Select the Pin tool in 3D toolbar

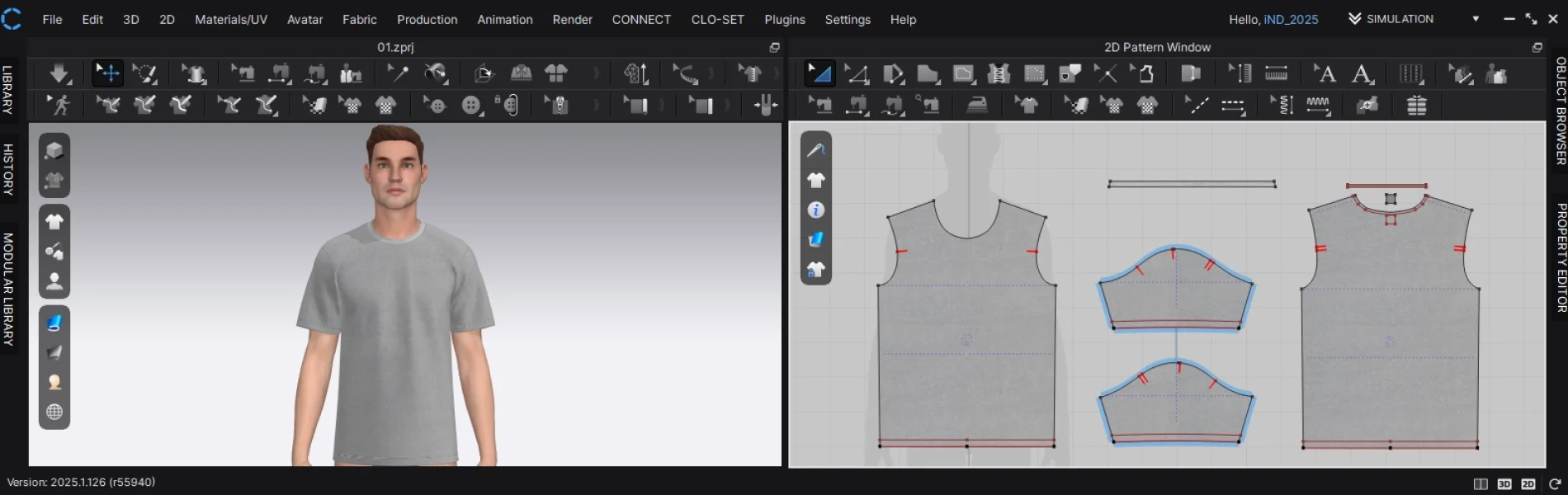click(x=397, y=73)
